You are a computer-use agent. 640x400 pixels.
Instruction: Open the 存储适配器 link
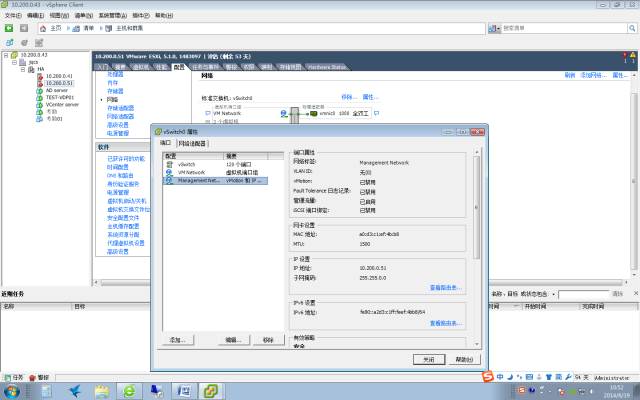(x=120, y=108)
